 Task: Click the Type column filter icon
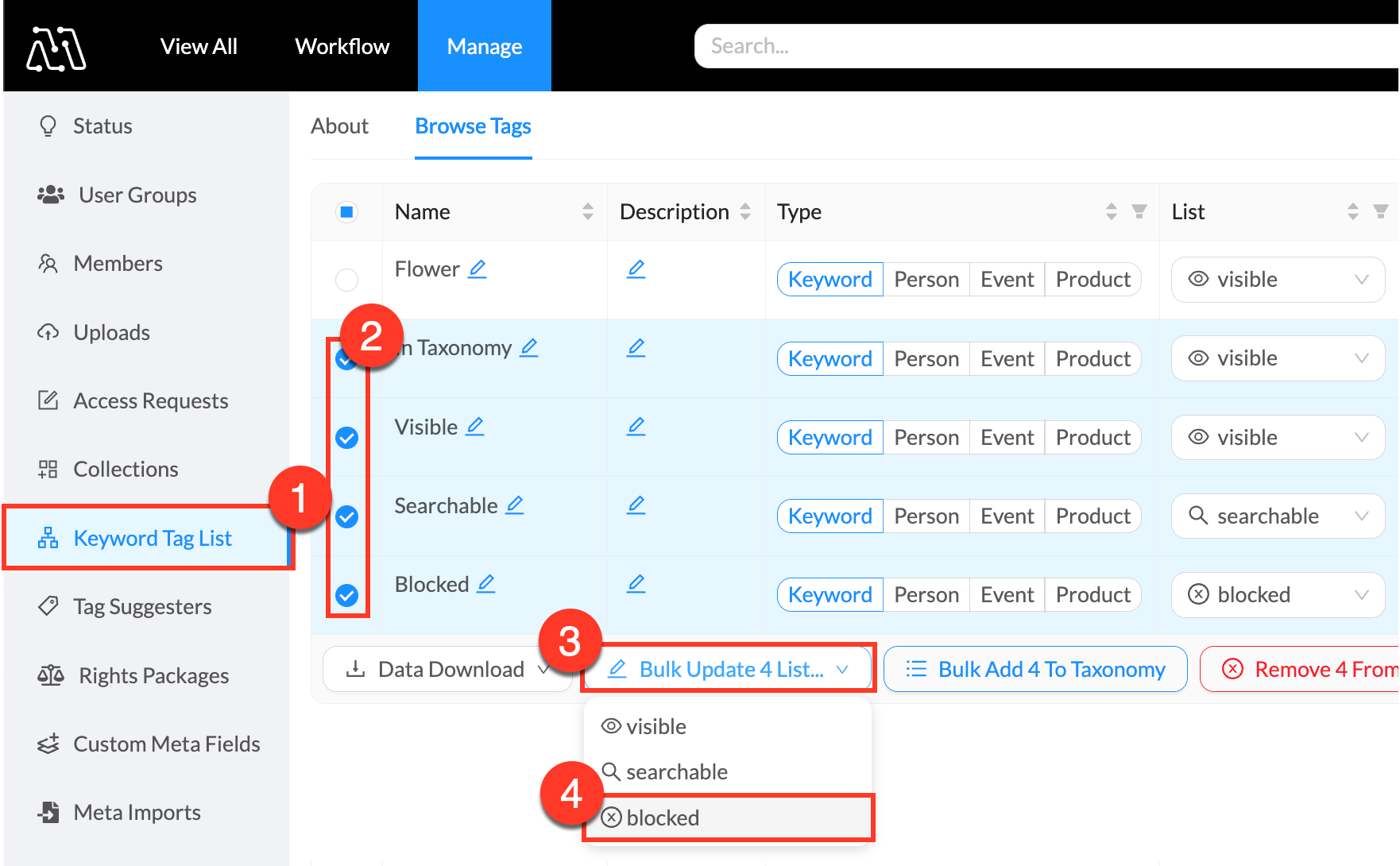coord(1139,211)
